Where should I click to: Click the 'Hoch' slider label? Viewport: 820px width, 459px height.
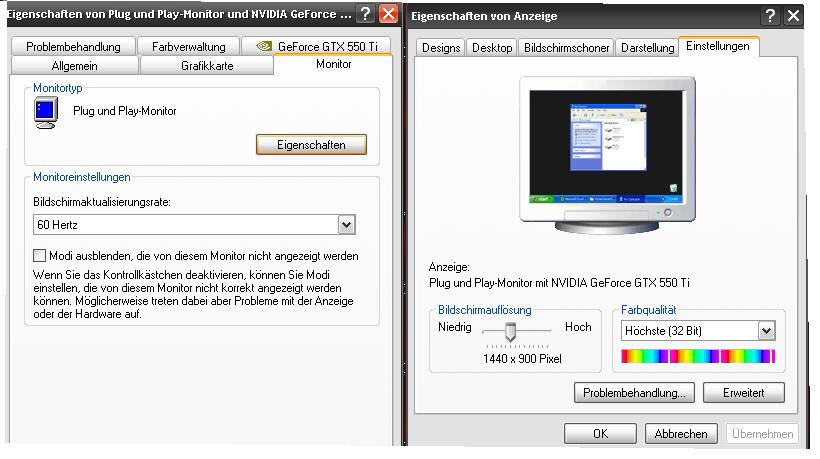(x=578, y=327)
